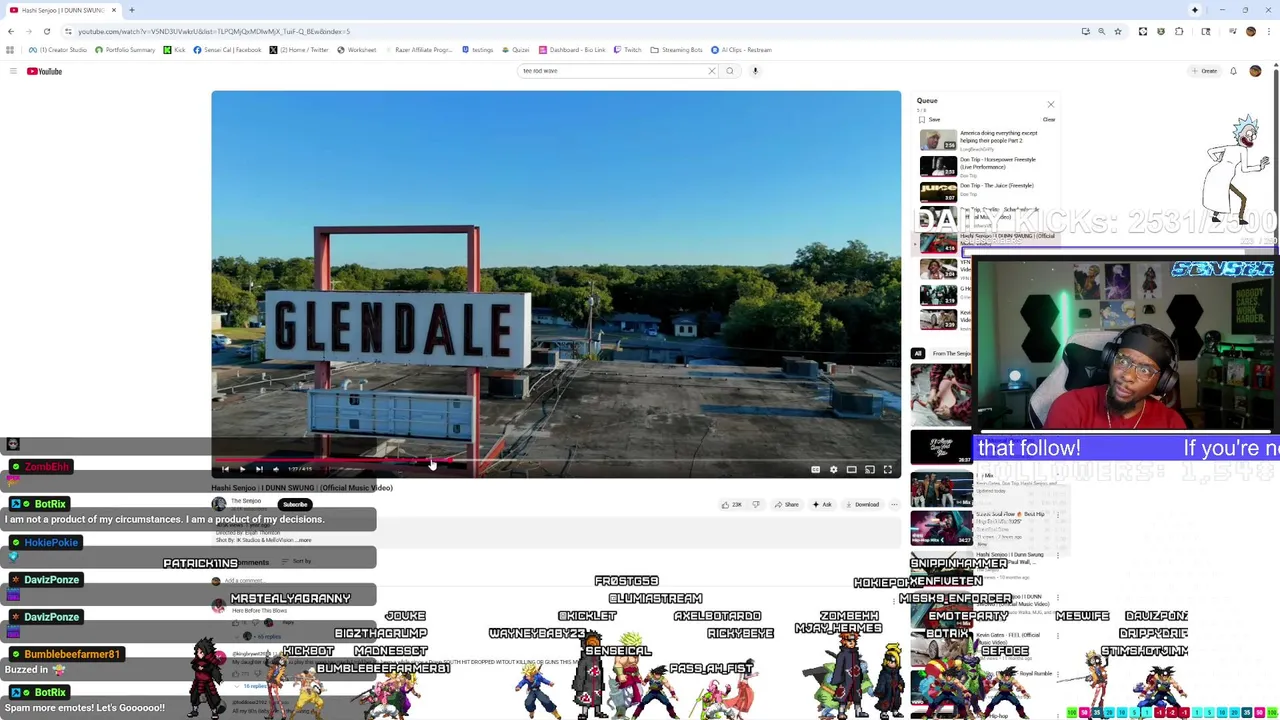Screen dimensions: 1280x720
Task: Close the Hashi Senjoo browser tab
Action: (113, 10)
